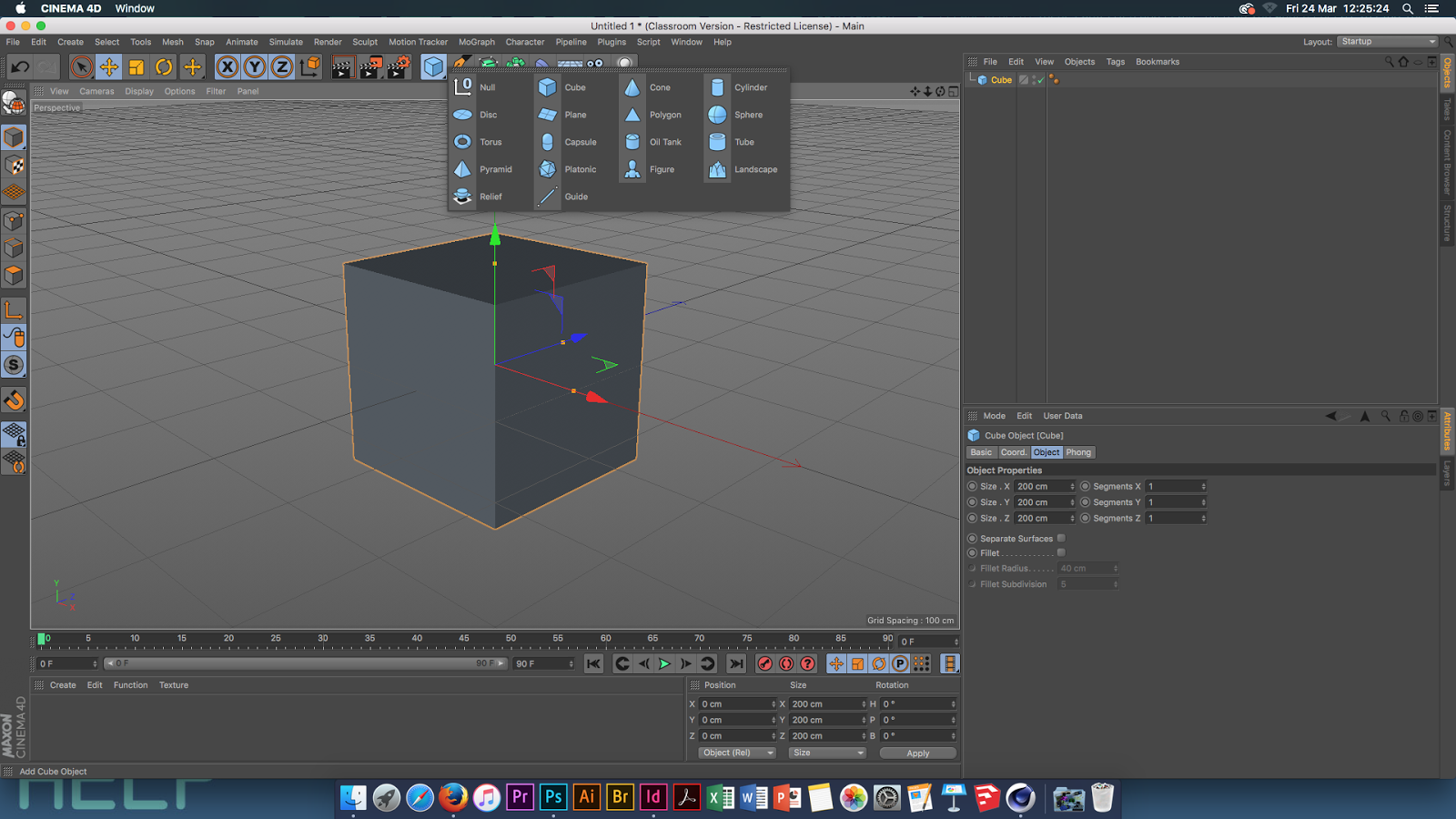Image resolution: width=1456 pixels, height=819 pixels.
Task: Select the Cube object in Object Manager
Action: coord(1001,80)
